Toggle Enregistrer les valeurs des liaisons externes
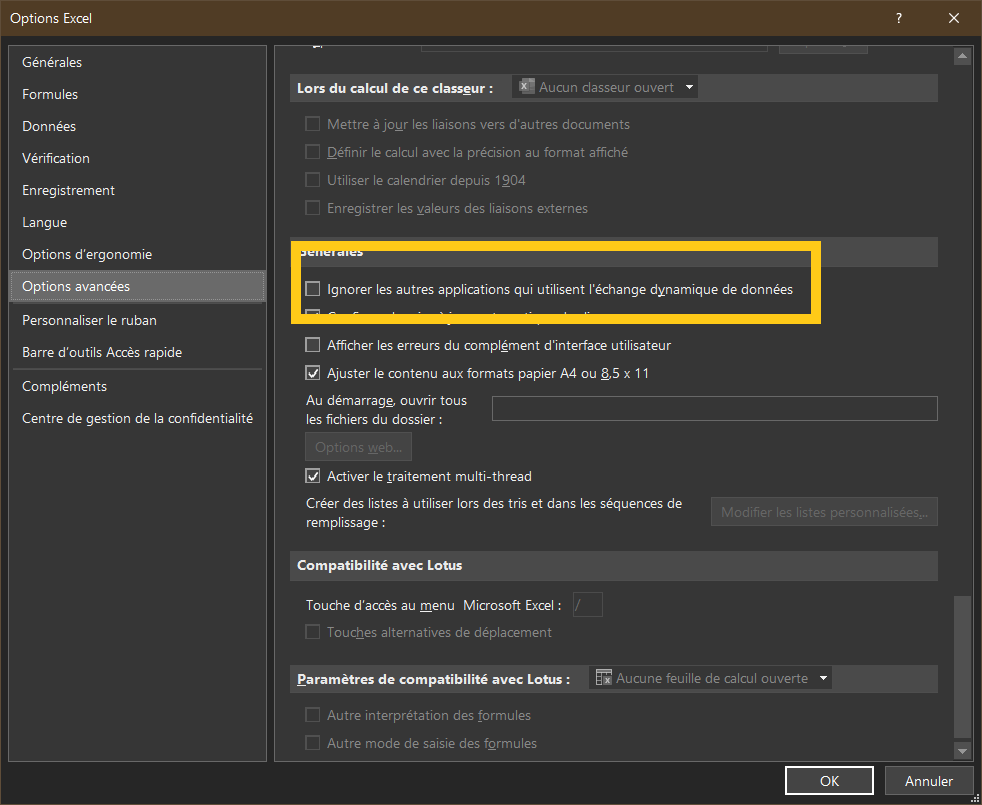Viewport: 982px width, 805px height. coord(313,208)
